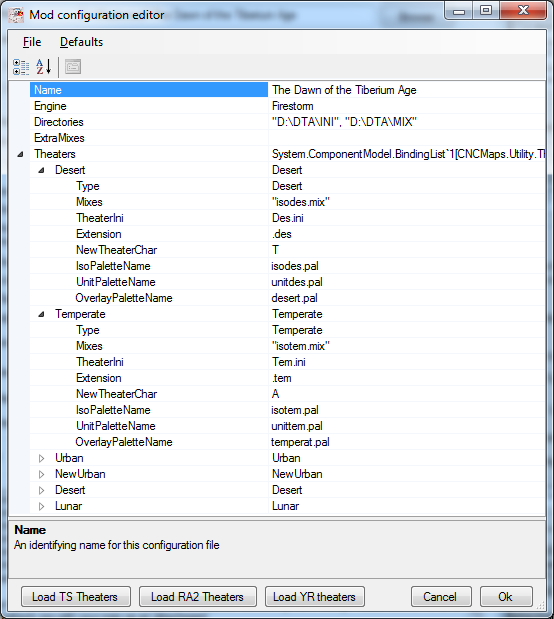Click the unitdes.pal value
554x619 pixels.
[407, 282]
